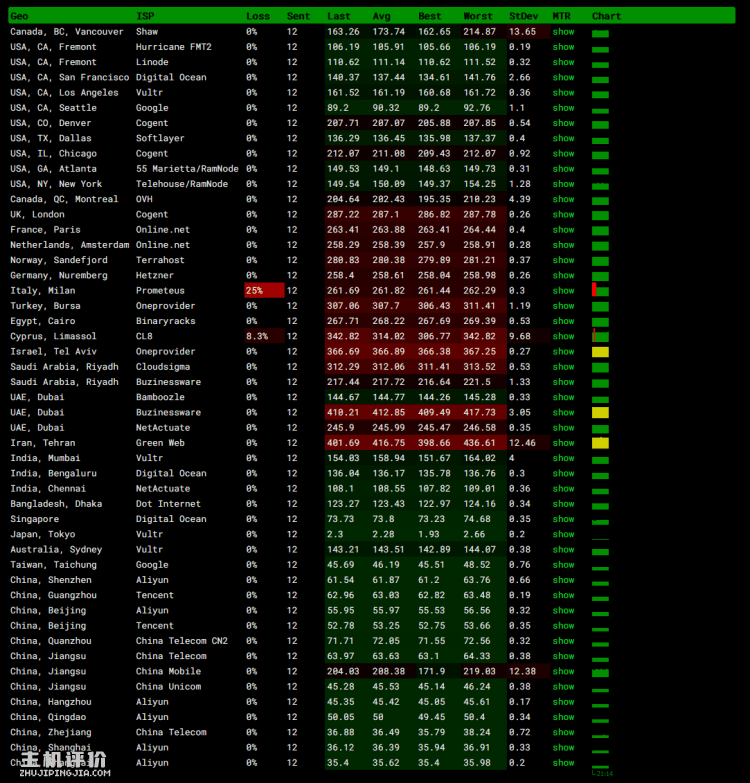Screen dimensions: 750x783
Task: Click 'NetActuate' in UAE Dubai row
Action: coord(163,427)
